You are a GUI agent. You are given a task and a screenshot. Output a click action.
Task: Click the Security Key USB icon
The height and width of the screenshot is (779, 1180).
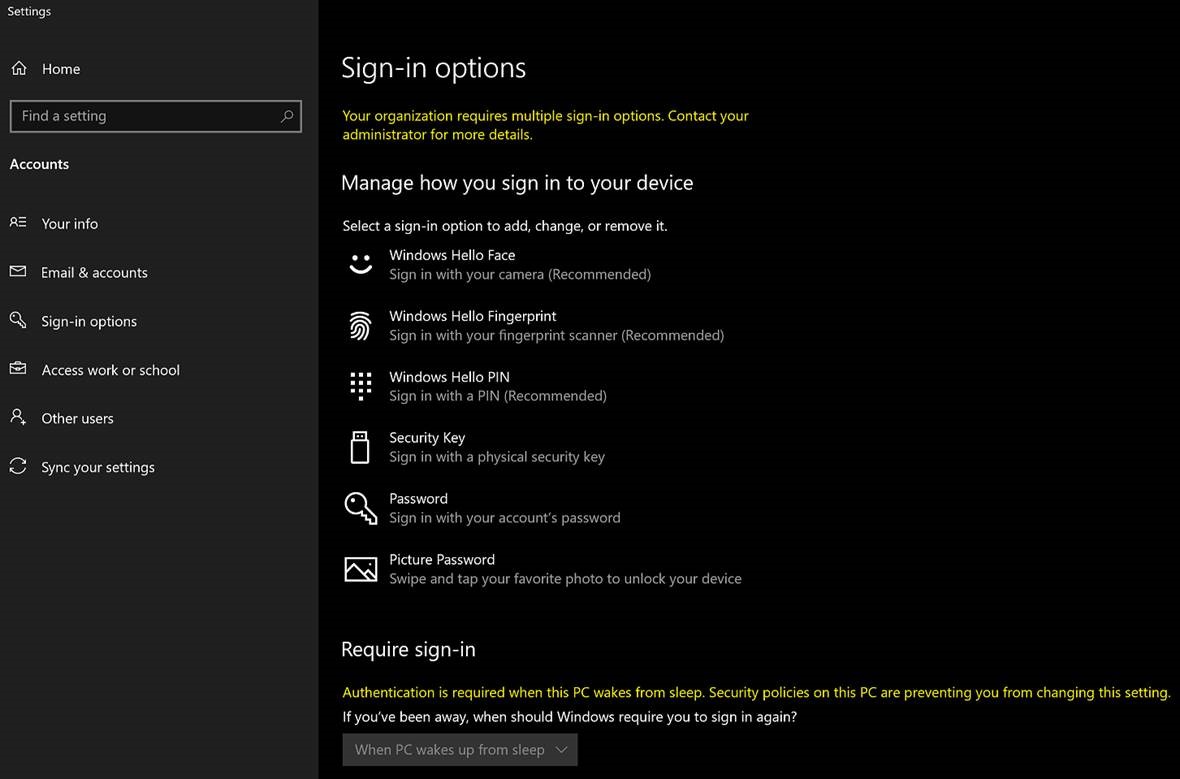pos(360,447)
